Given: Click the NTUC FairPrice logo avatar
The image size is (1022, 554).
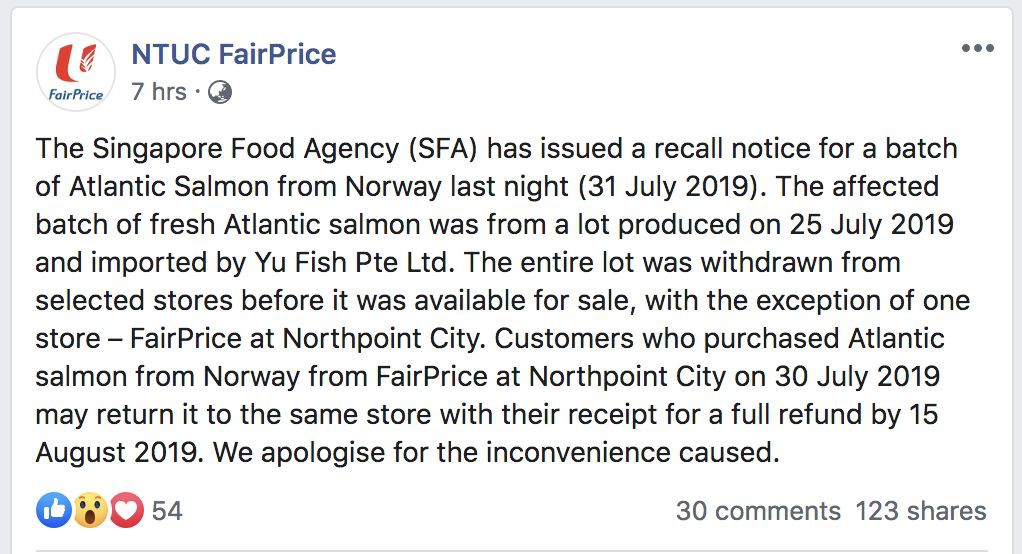Looking at the screenshot, I should click(x=76, y=72).
